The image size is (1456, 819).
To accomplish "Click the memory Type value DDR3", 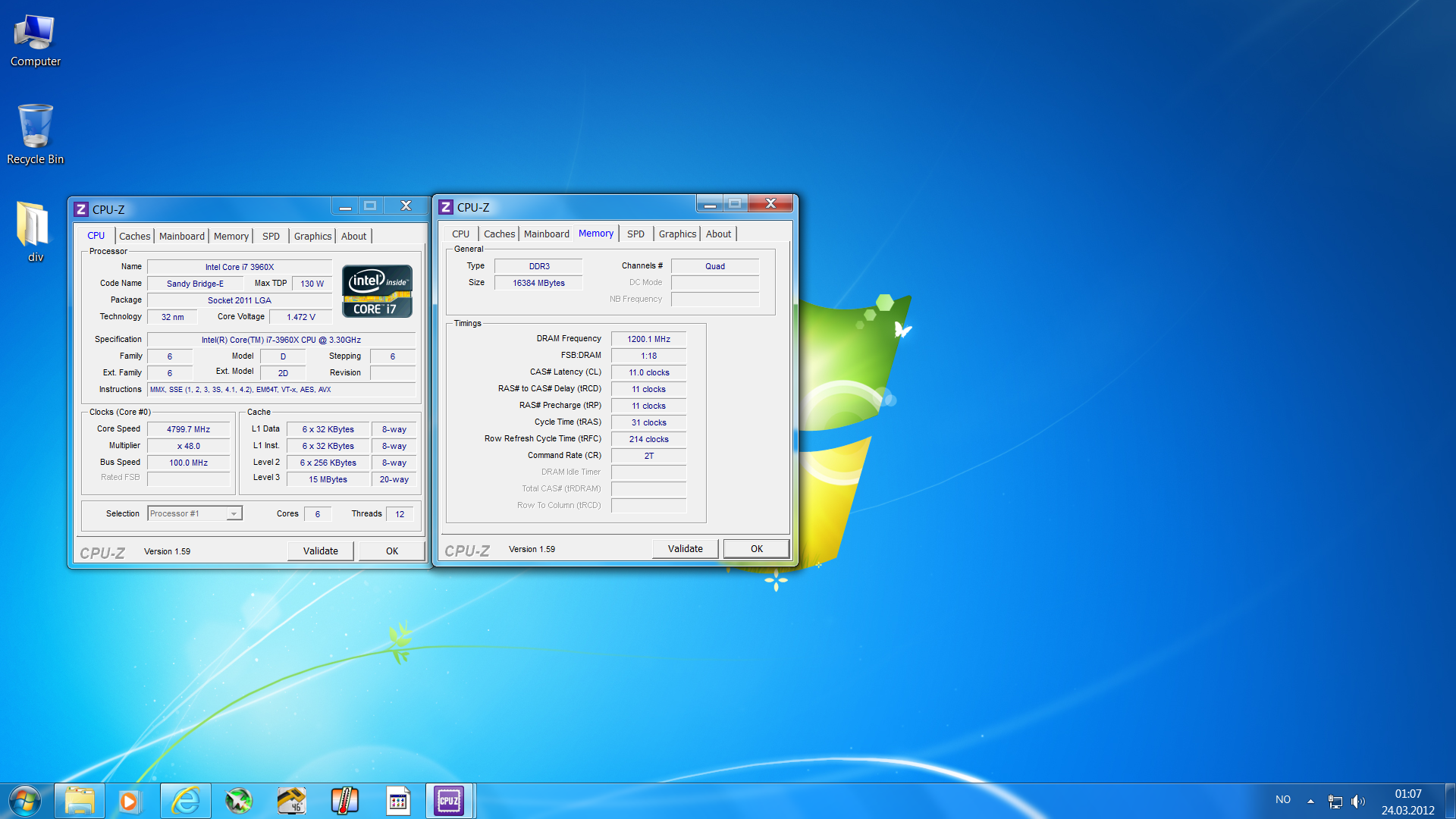I will pyautogui.click(x=538, y=266).
